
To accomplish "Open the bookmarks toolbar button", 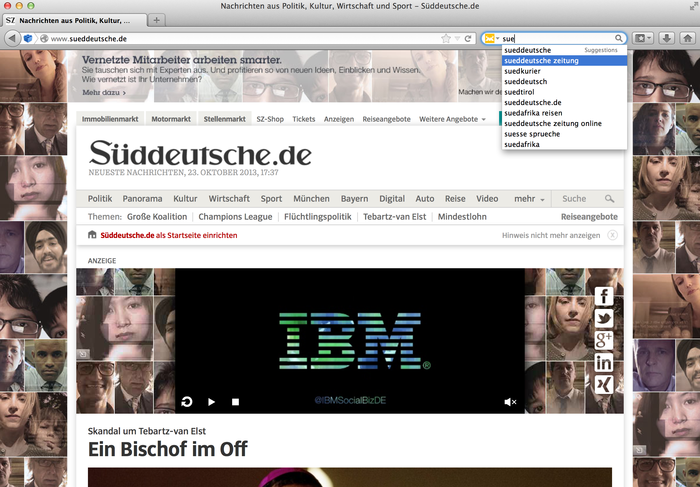I will pyautogui.click(x=643, y=38).
